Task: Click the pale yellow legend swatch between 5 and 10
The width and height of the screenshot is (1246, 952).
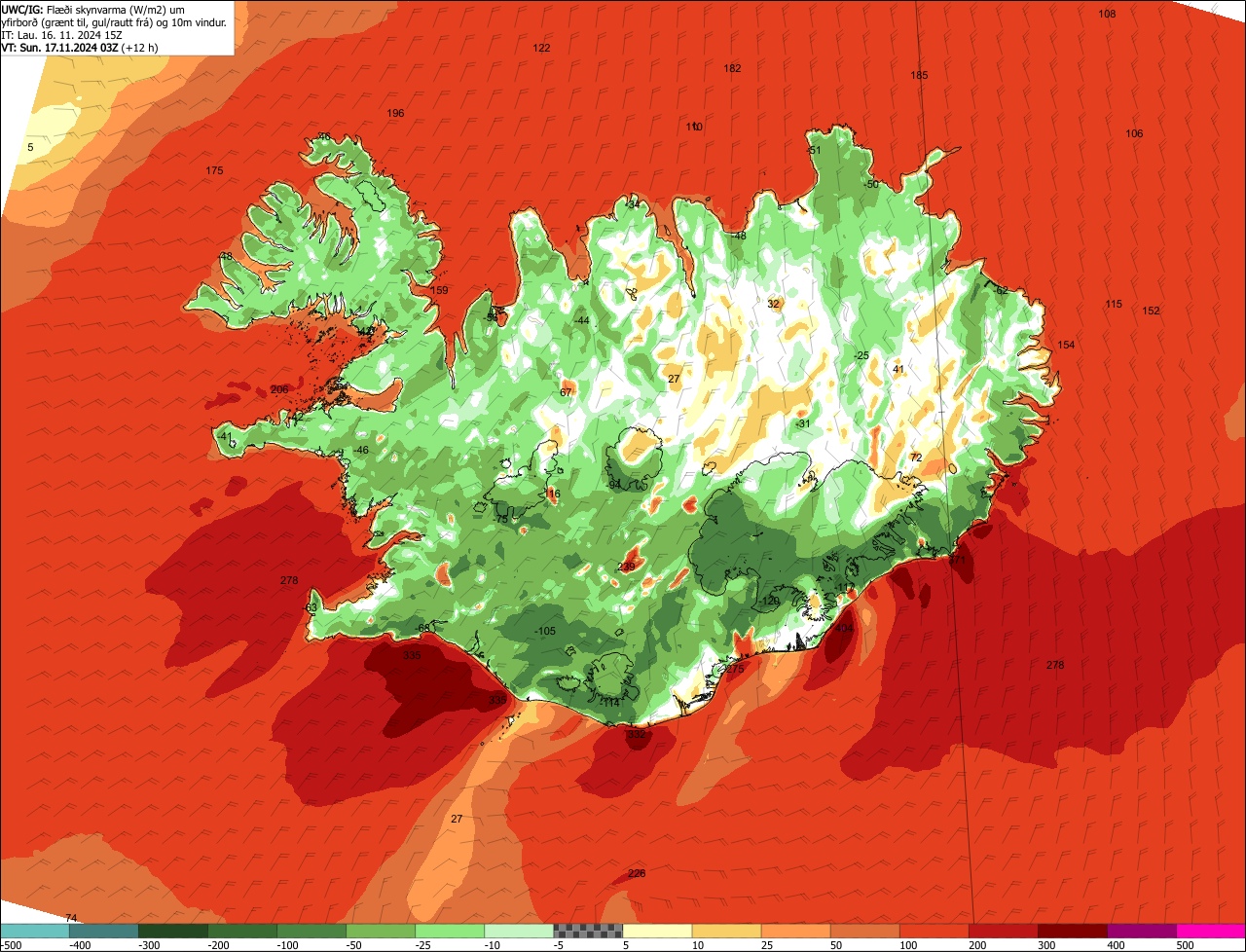Action: point(657,931)
